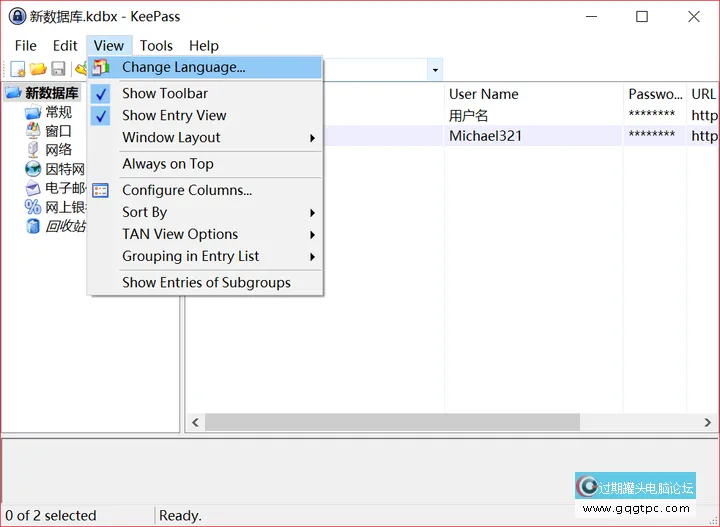
Task: Click the New Database toolbar icon
Action: 17,69
